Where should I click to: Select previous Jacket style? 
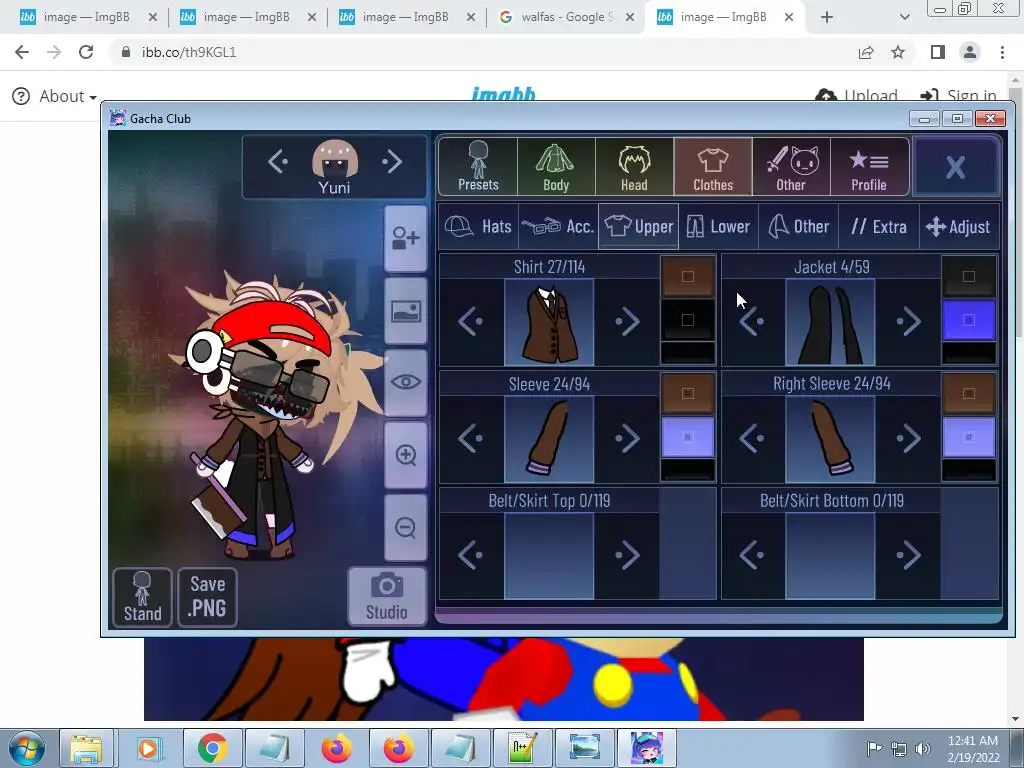click(752, 321)
